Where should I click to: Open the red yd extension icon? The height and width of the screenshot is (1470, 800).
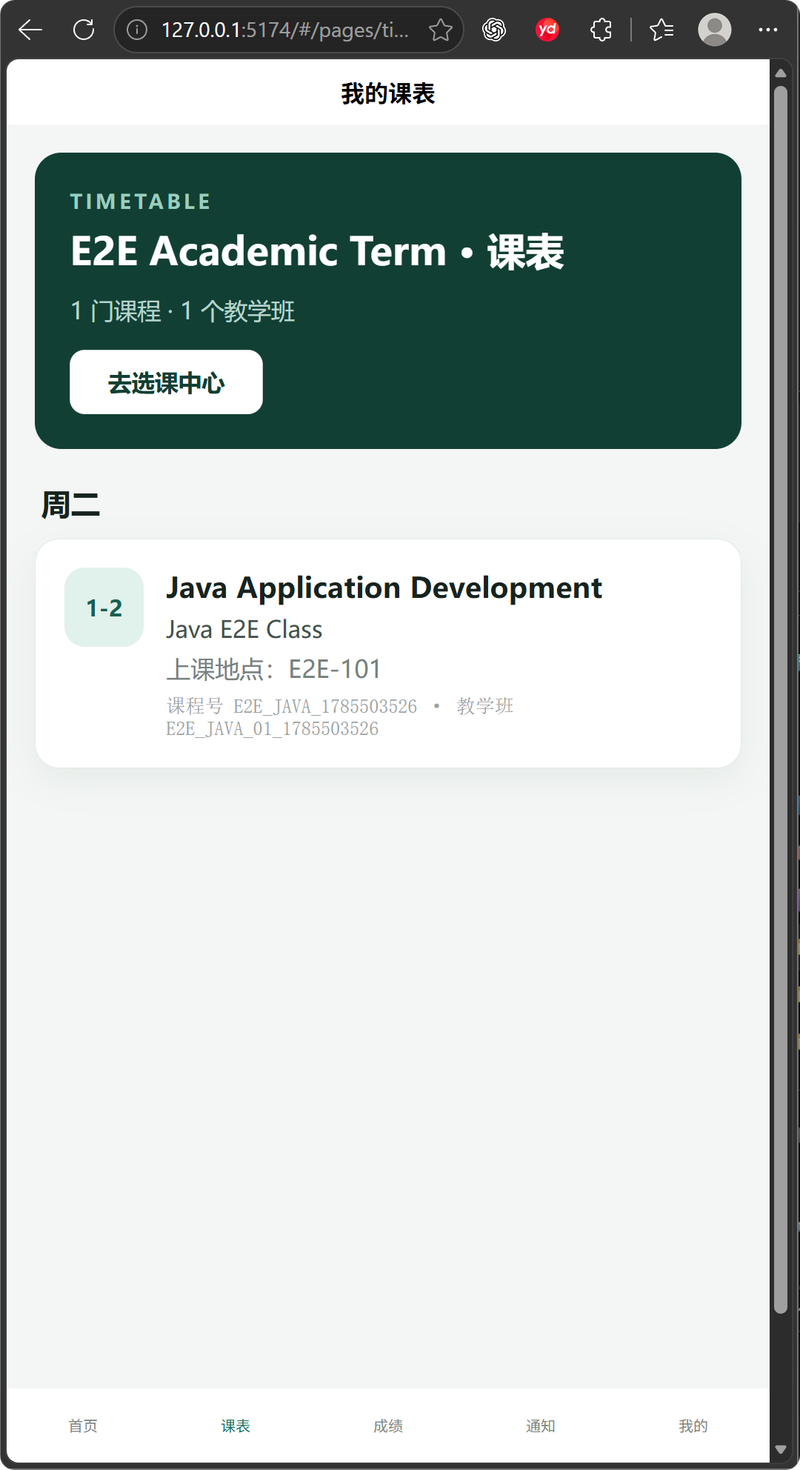click(547, 30)
